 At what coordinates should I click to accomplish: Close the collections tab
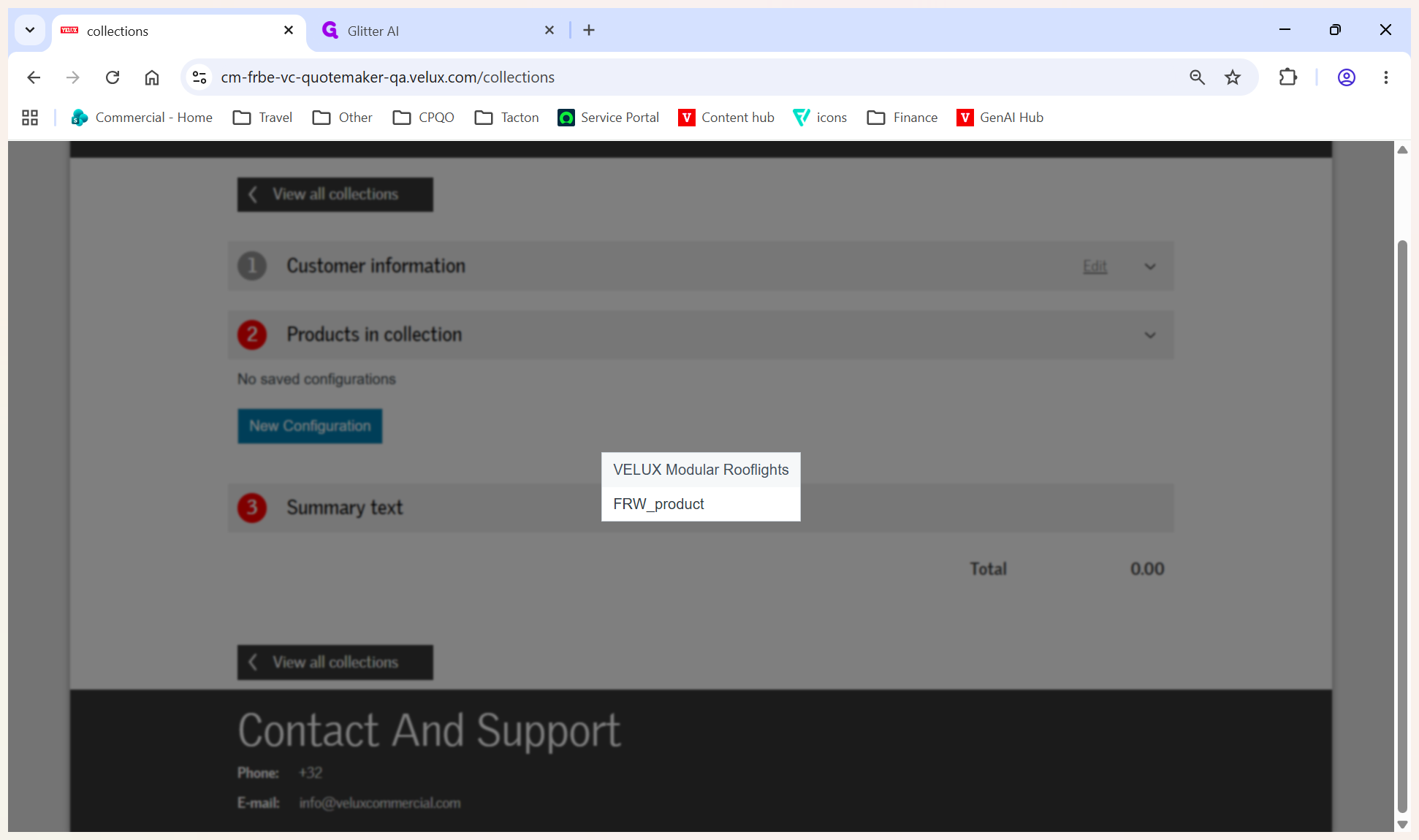pyautogui.click(x=289, y=30)
